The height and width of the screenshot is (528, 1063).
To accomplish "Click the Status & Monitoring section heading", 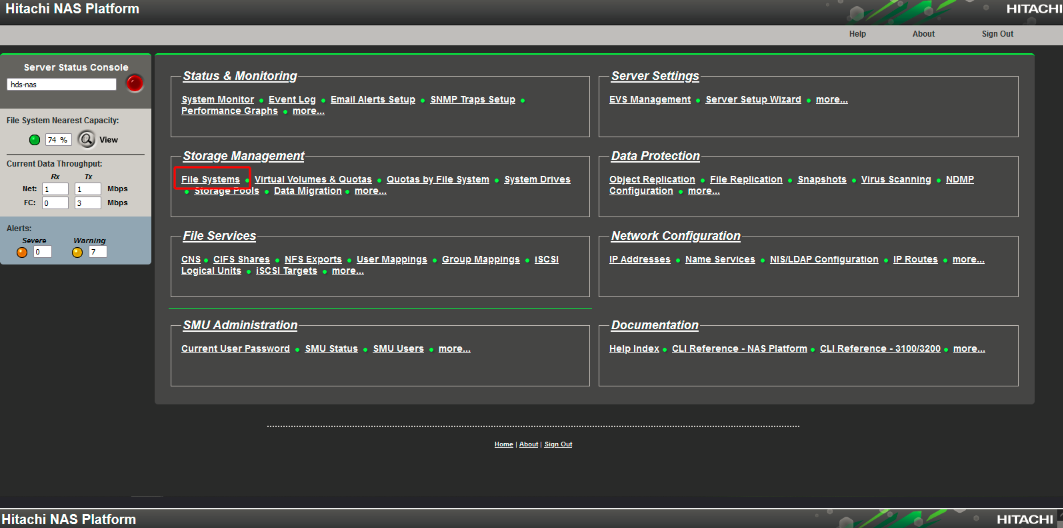I will tap(240, 76).
